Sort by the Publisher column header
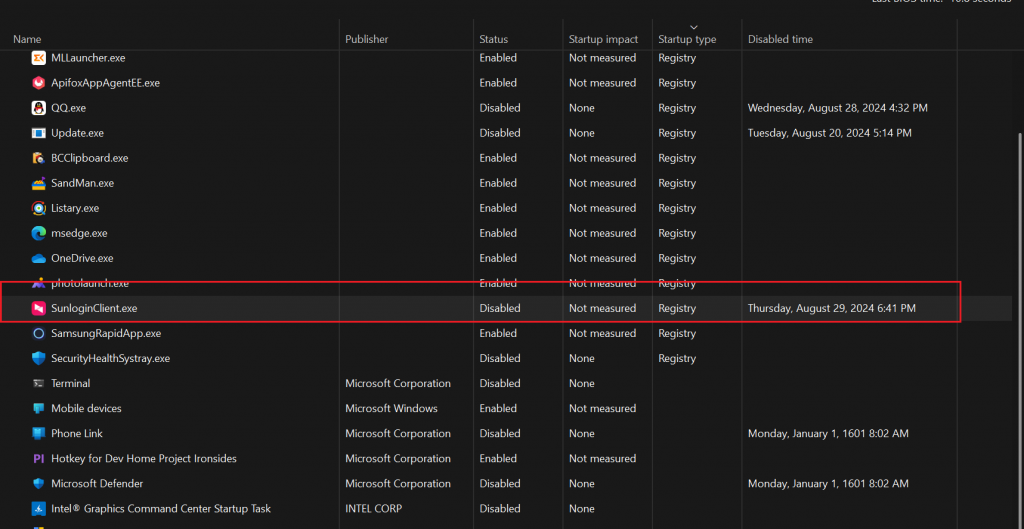The height and width of the screenshot is (529, 1024). (366, 39)
